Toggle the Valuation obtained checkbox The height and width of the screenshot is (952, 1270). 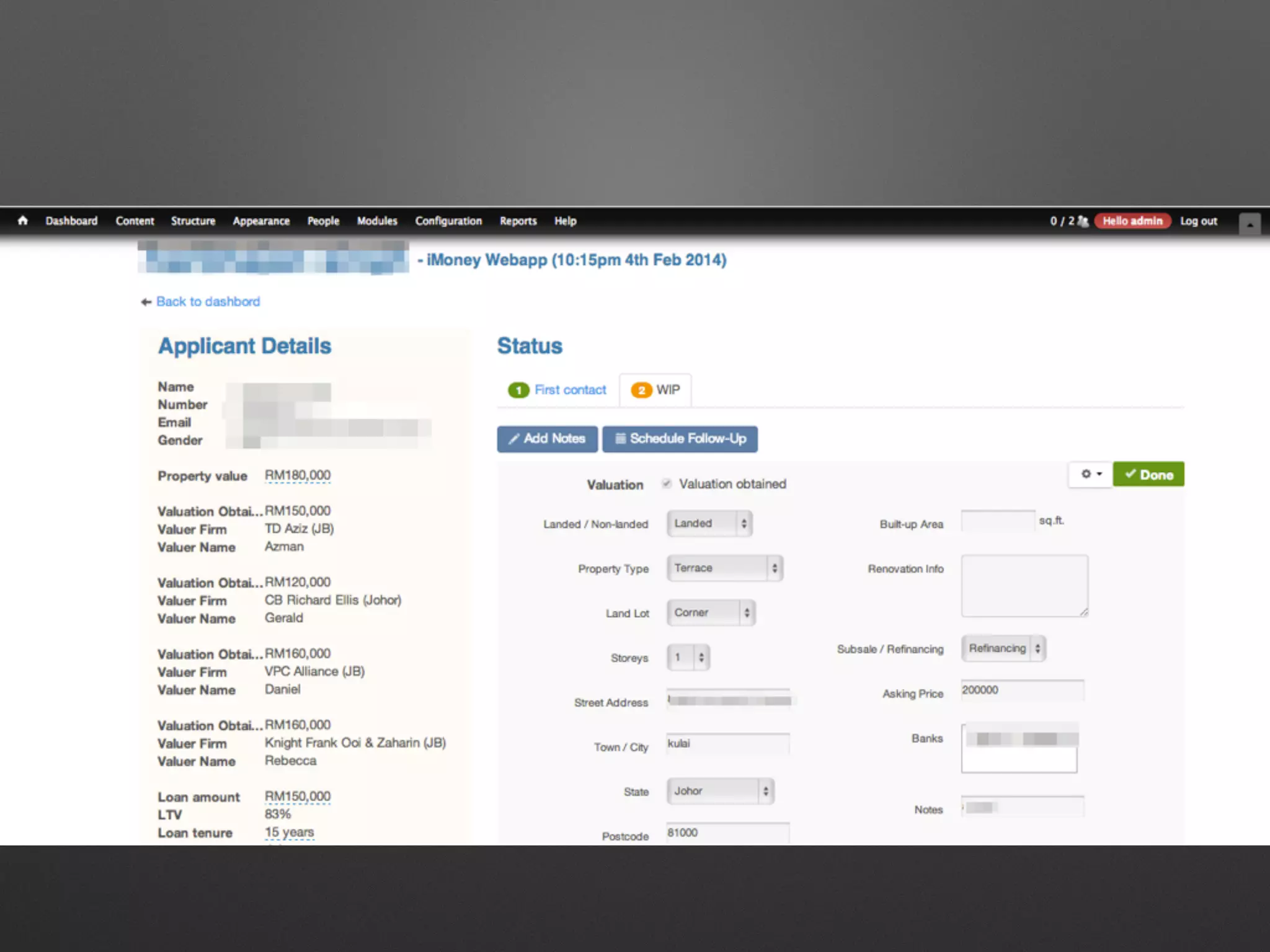coord(667,484)
